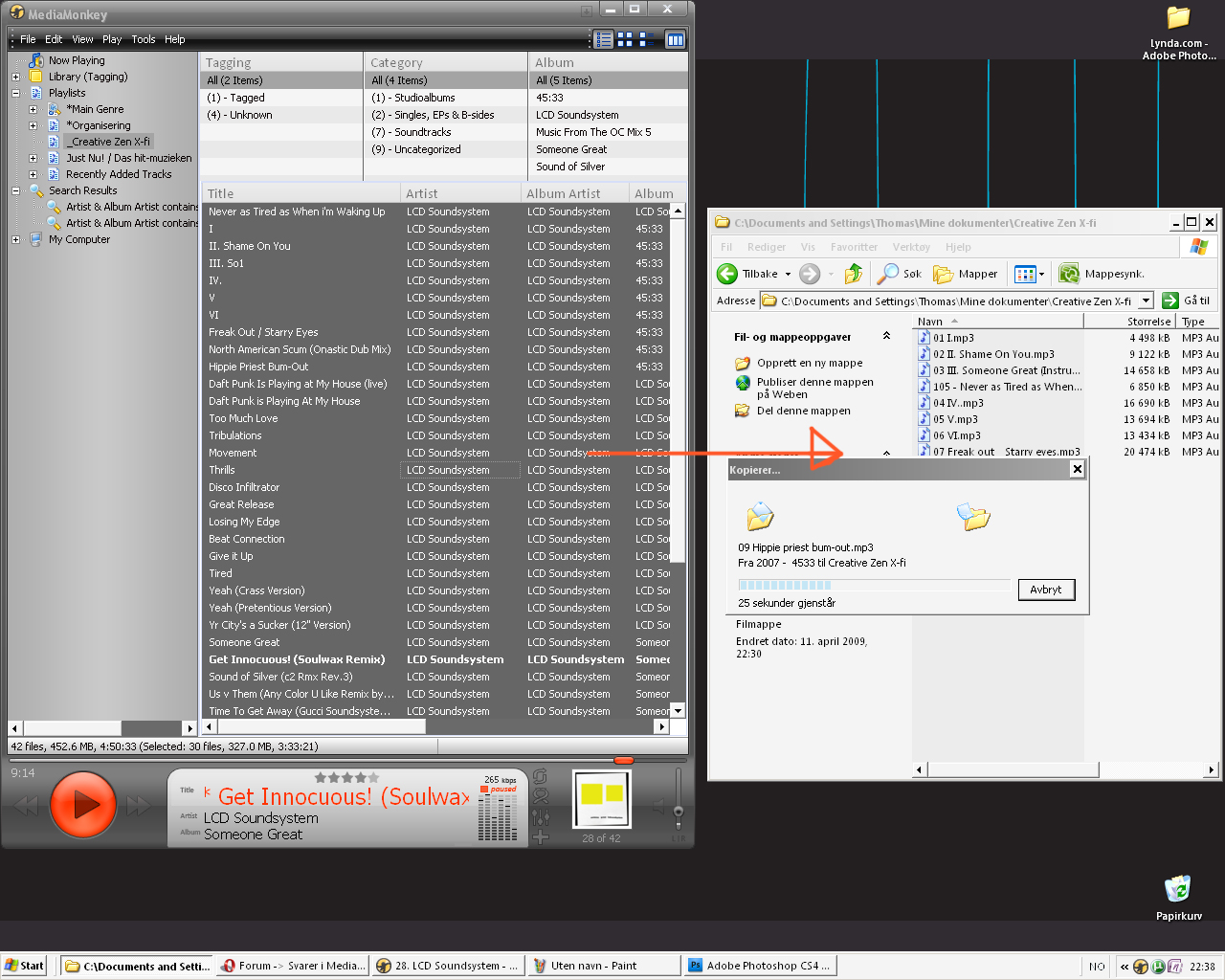Collapse the Search Results tree node
Viewport: 1225px width, 980px height.
coord(15,190)
